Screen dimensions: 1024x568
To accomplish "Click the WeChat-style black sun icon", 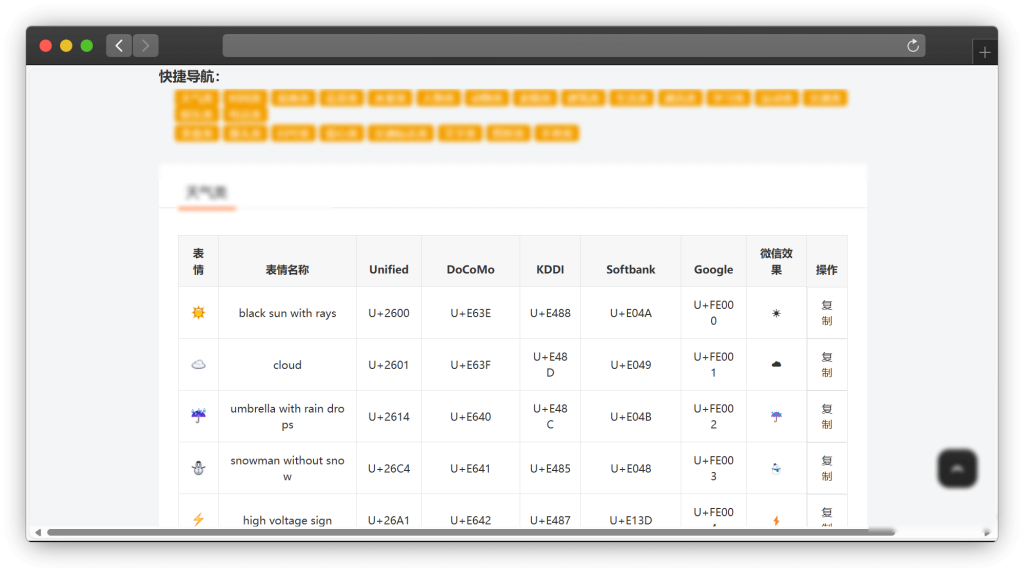I will (776, 313).
